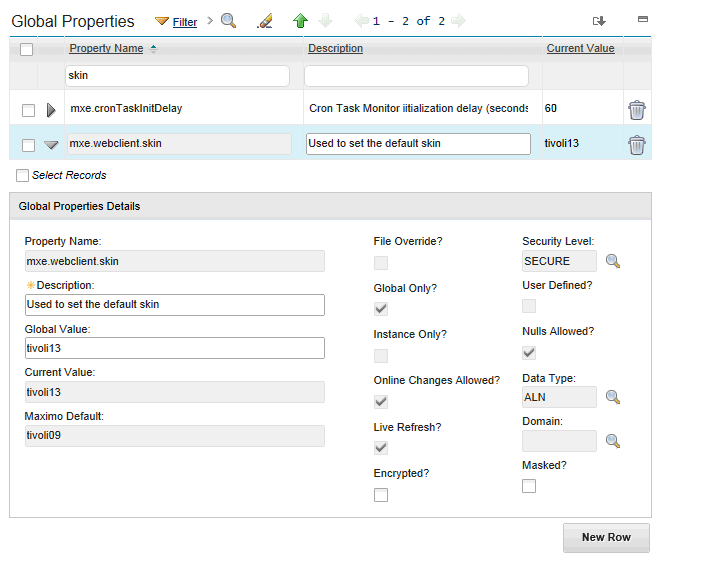The width and height of the screenshot is (726, 575).
Task: Toggle the Select Records checkbox
Action: [22, 175]
